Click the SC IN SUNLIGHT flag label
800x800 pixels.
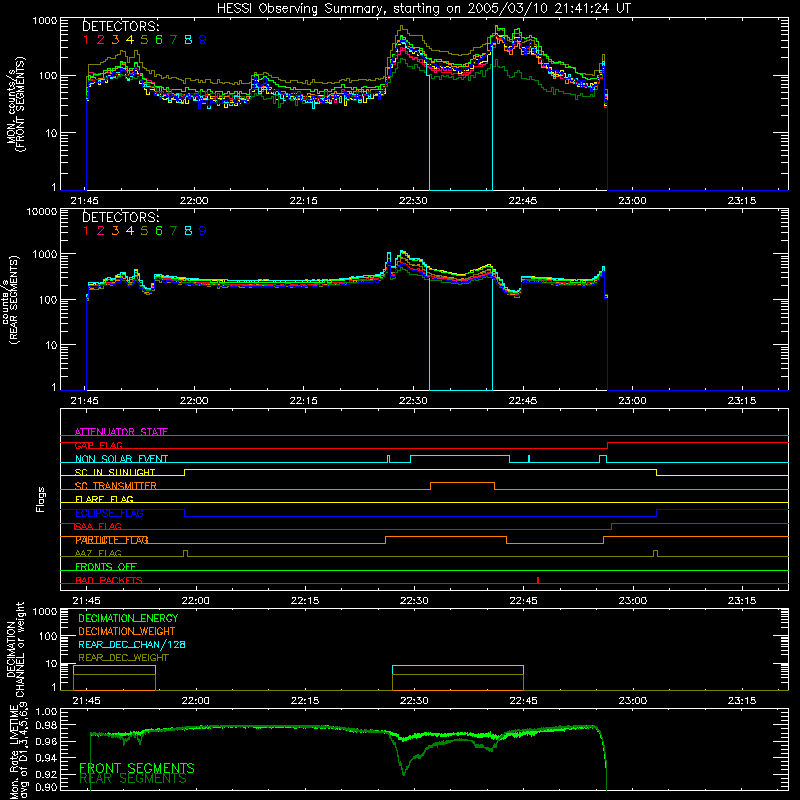[x=115, y=472]
